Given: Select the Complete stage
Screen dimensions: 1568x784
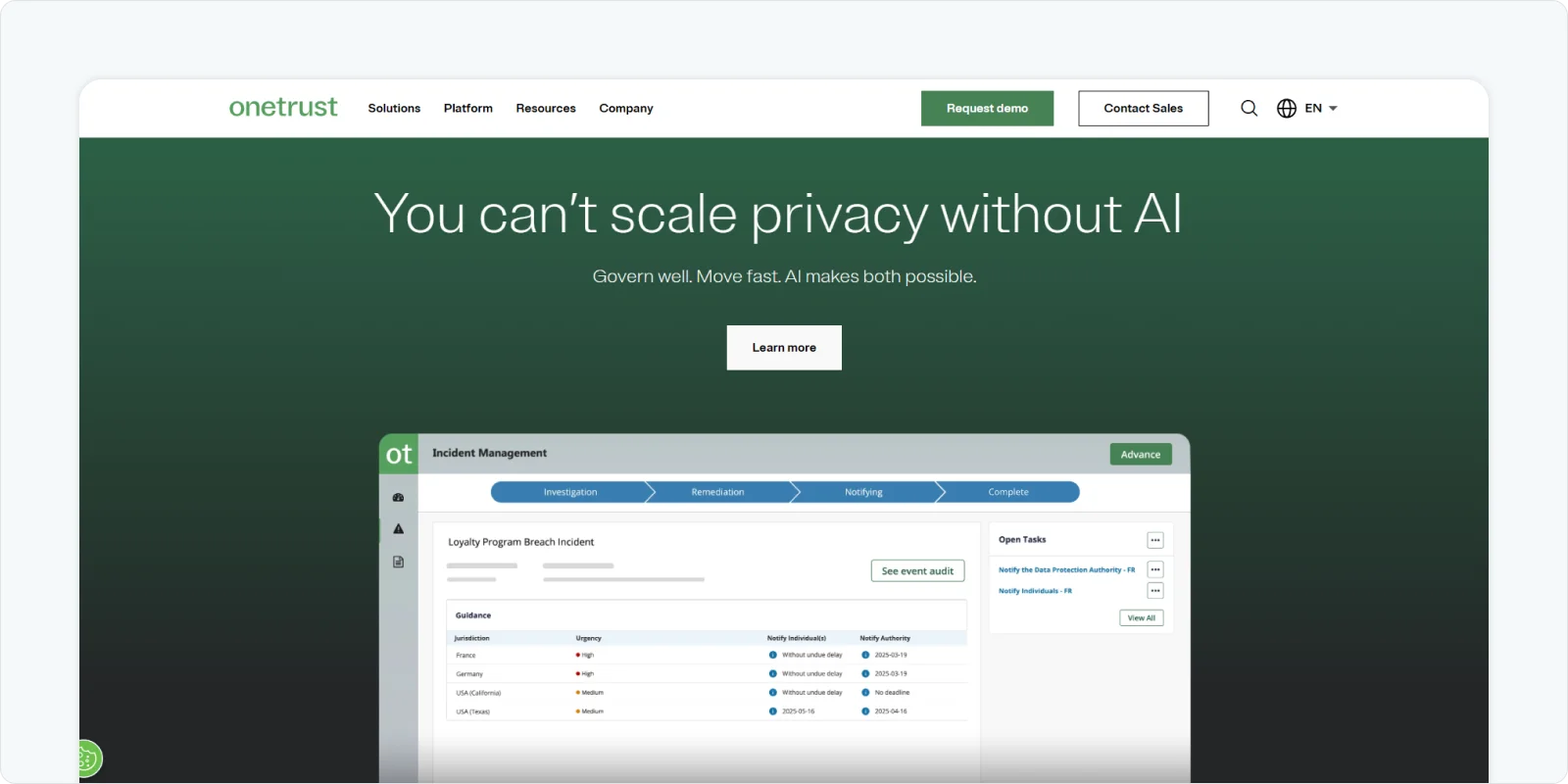Looking at the screenshot, I should (1008, 492).
